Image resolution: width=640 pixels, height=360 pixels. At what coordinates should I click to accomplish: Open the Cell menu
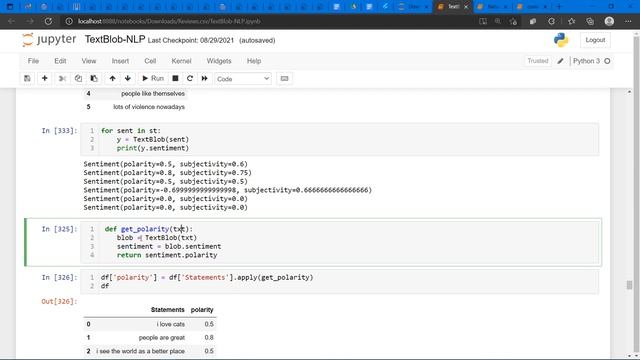[150, 61]
